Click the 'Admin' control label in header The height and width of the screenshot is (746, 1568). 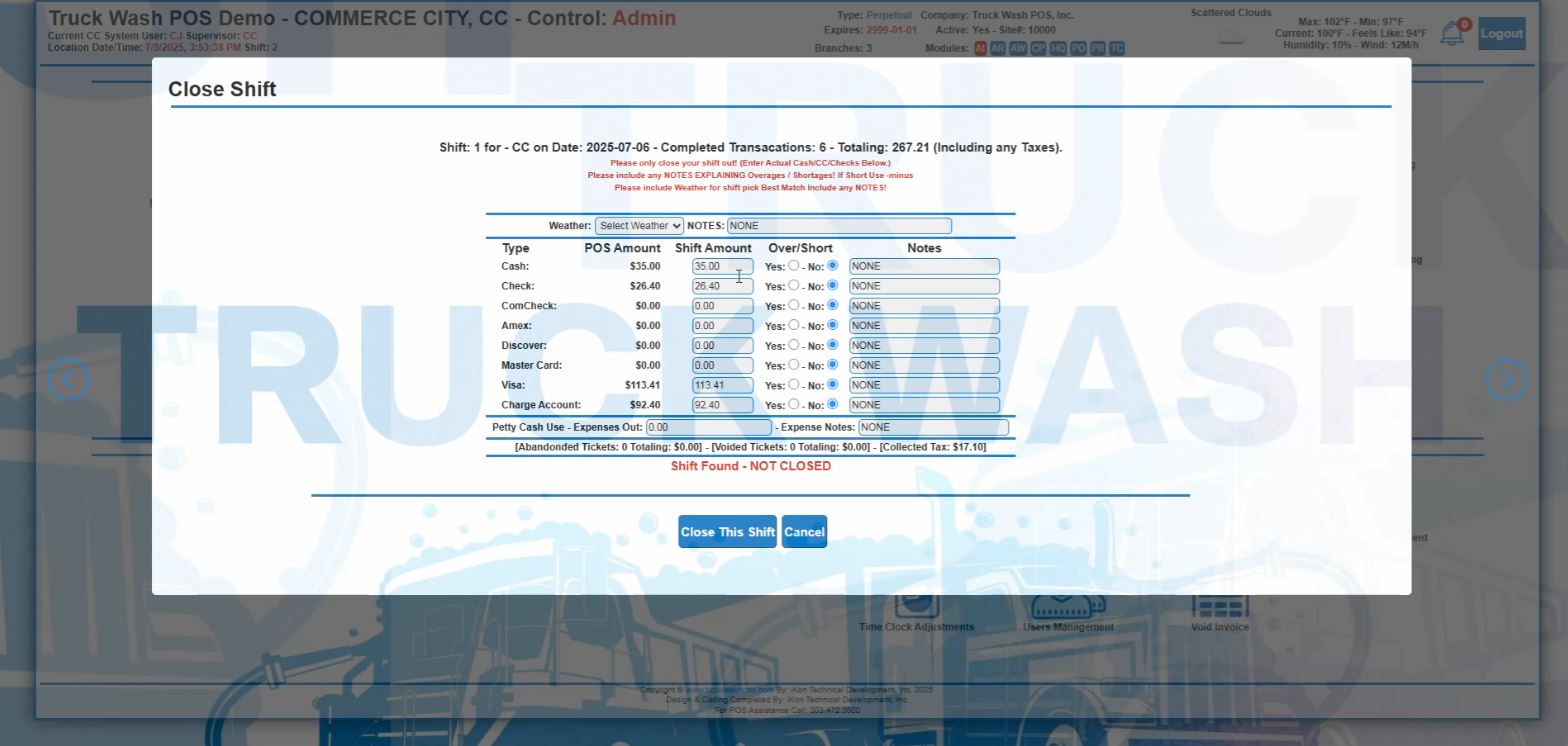(x=644, y=18)
